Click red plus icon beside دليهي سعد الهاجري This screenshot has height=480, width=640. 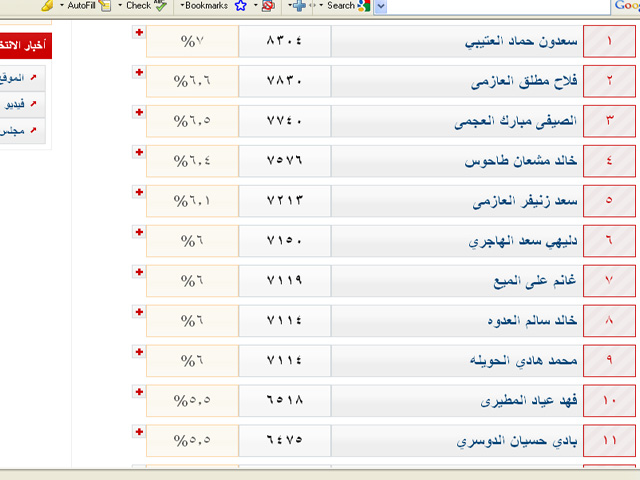(x=138, y=232)
